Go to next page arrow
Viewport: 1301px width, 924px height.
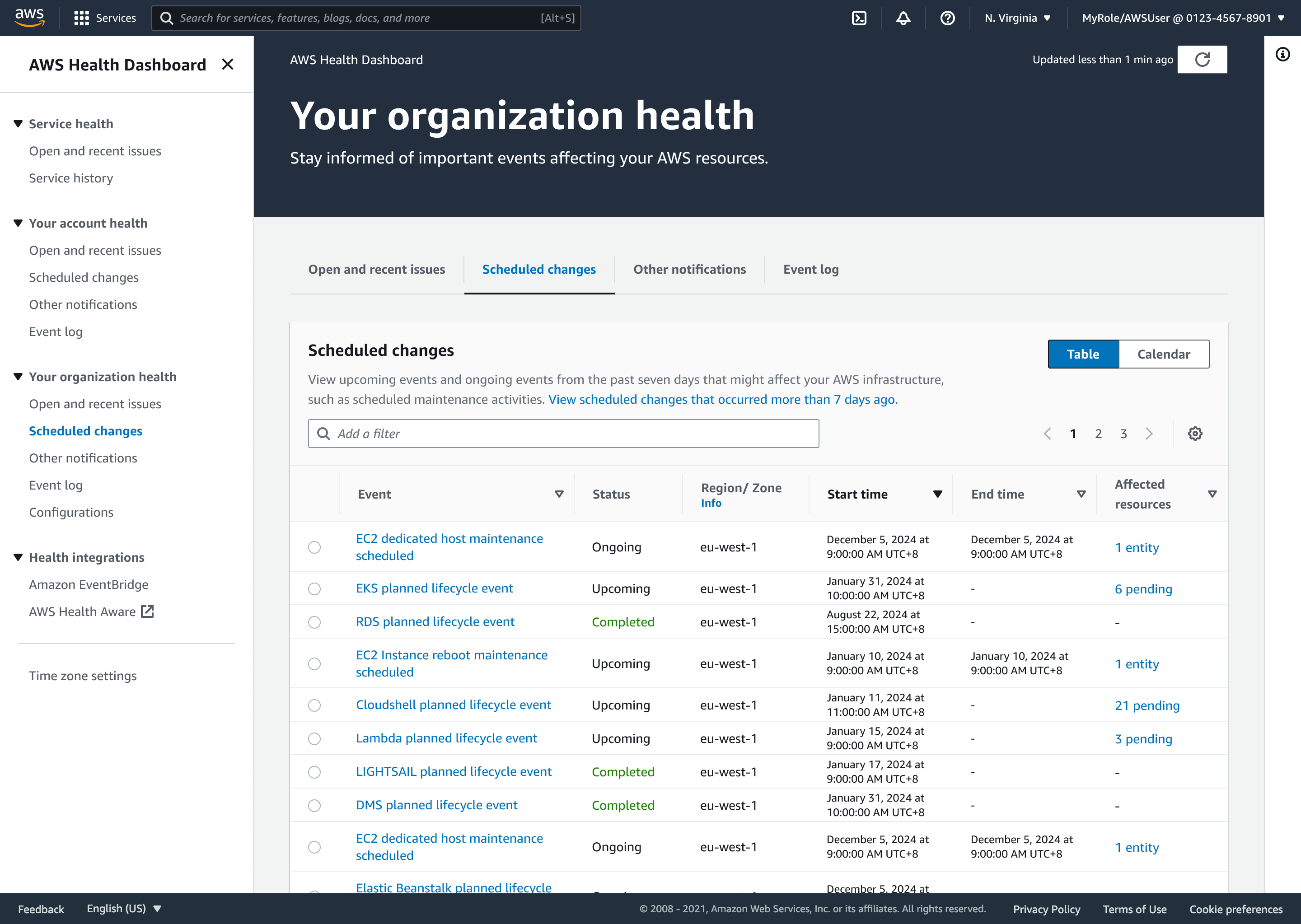(x=1149, y=434)
